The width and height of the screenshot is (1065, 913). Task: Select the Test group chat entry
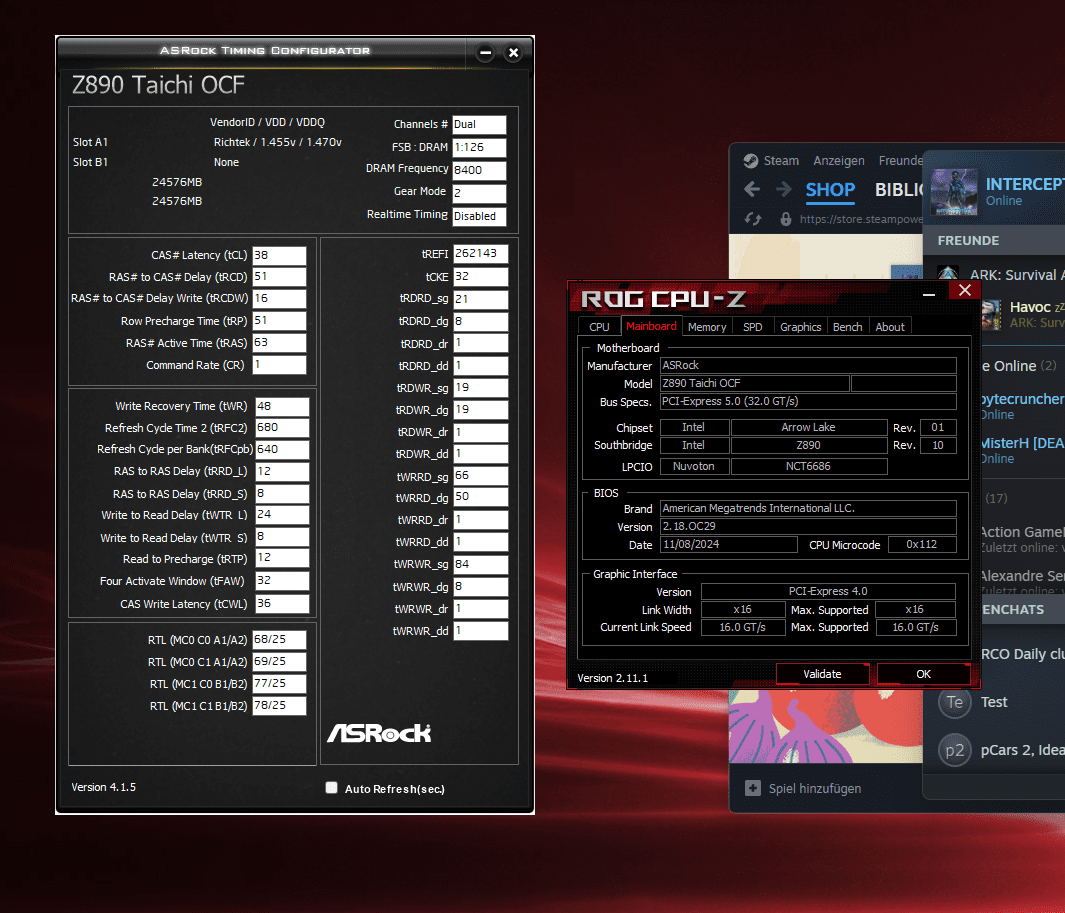coord(994,702)
